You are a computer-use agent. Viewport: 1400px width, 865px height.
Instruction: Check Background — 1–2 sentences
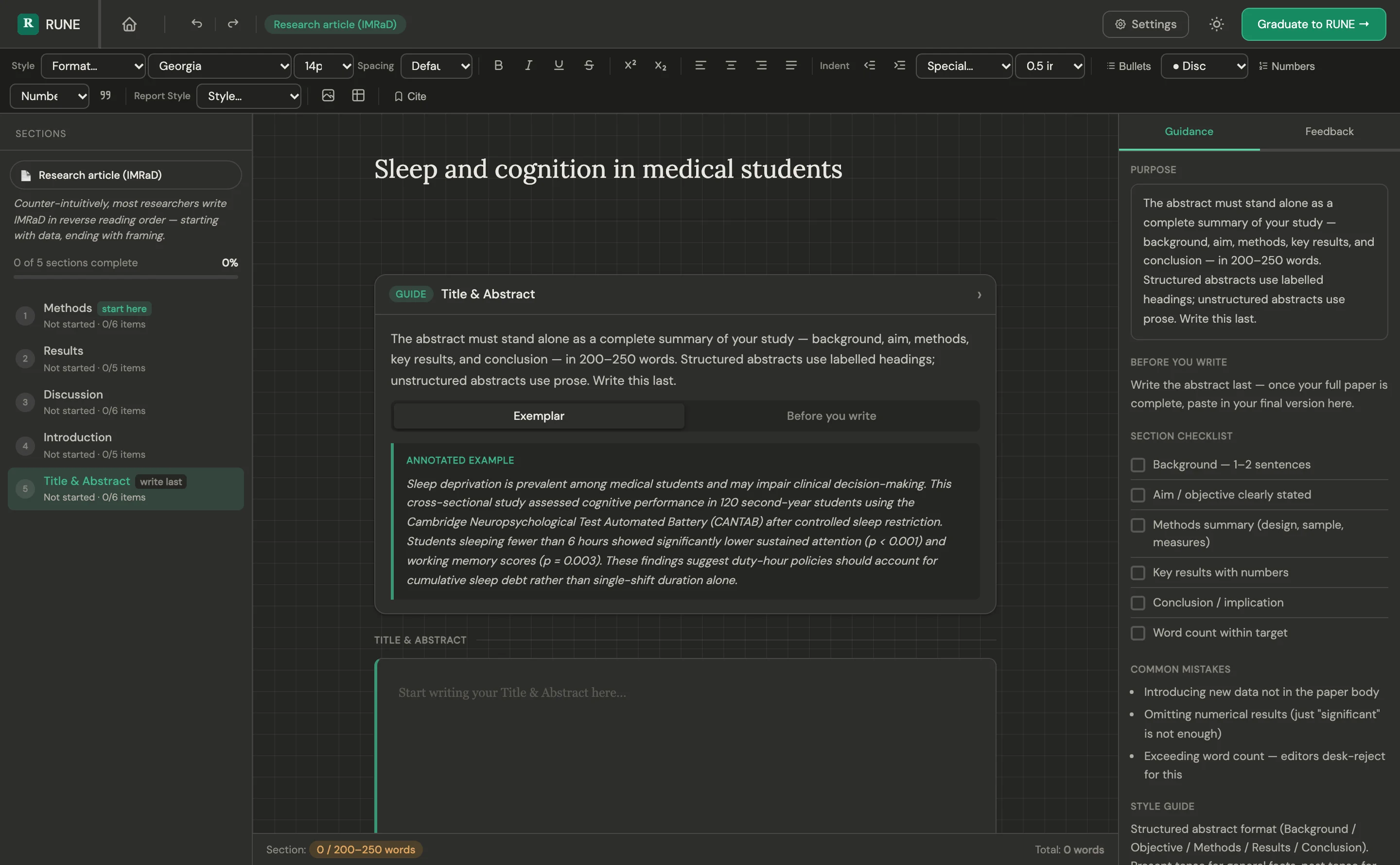(1138, 465)
